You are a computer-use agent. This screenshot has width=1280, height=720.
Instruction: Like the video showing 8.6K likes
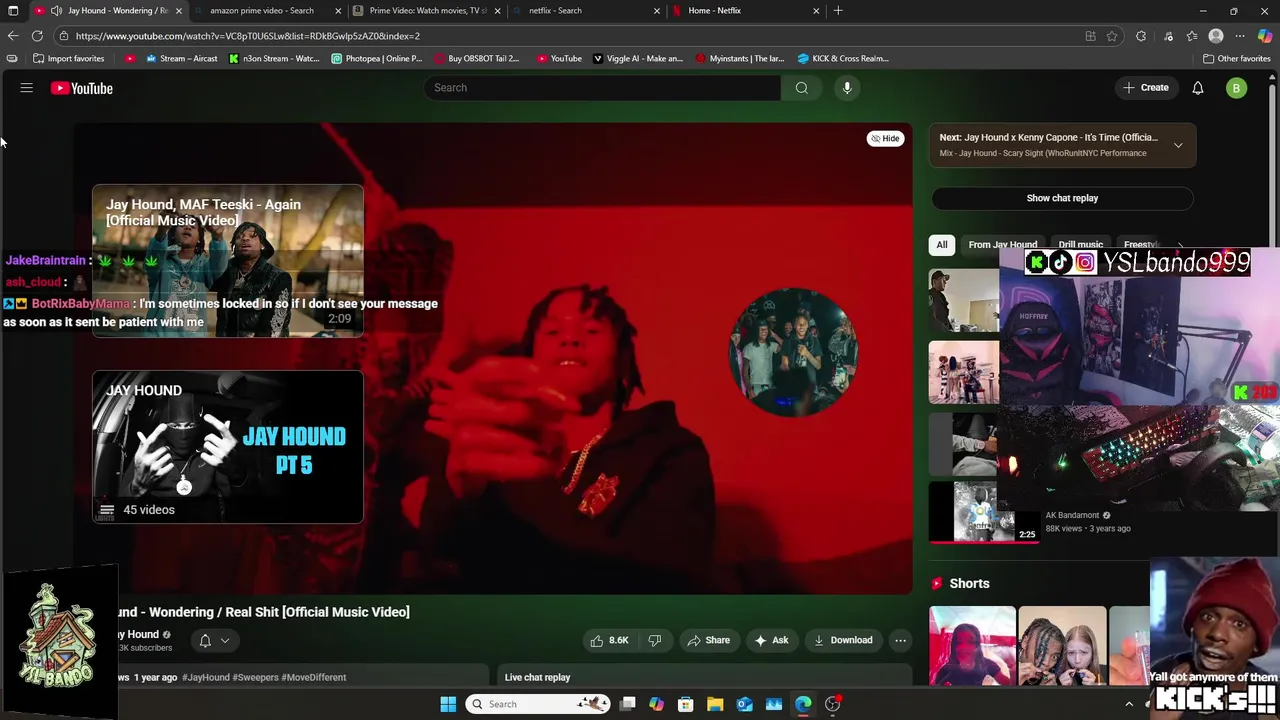pyautogui.click(x=610, y=640)
